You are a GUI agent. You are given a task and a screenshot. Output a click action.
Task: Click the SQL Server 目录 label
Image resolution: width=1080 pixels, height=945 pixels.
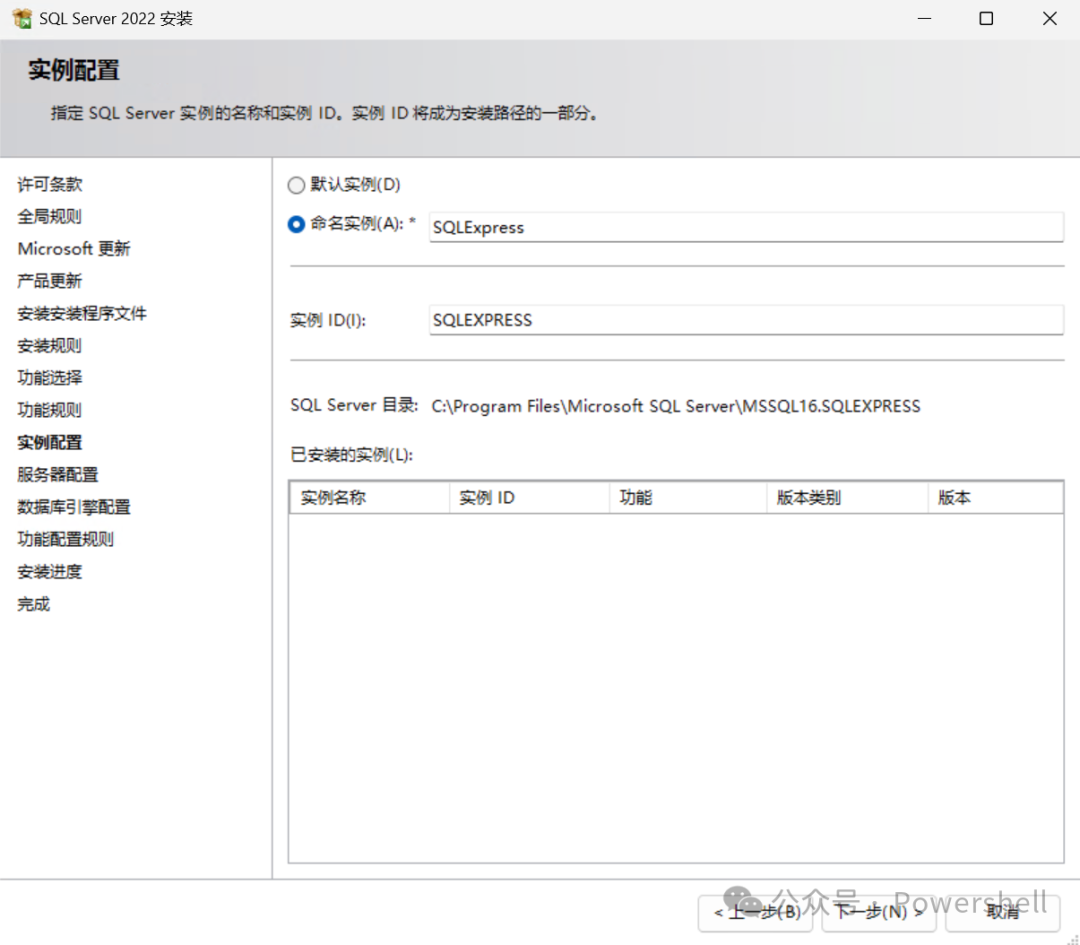354,405
